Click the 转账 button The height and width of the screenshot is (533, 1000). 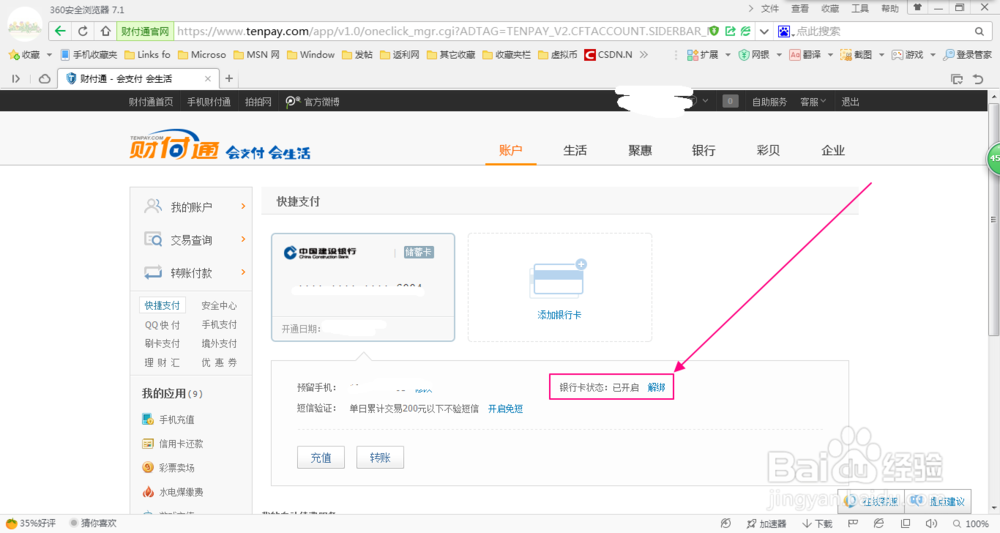pyautogui.click(x=380, y=458)
